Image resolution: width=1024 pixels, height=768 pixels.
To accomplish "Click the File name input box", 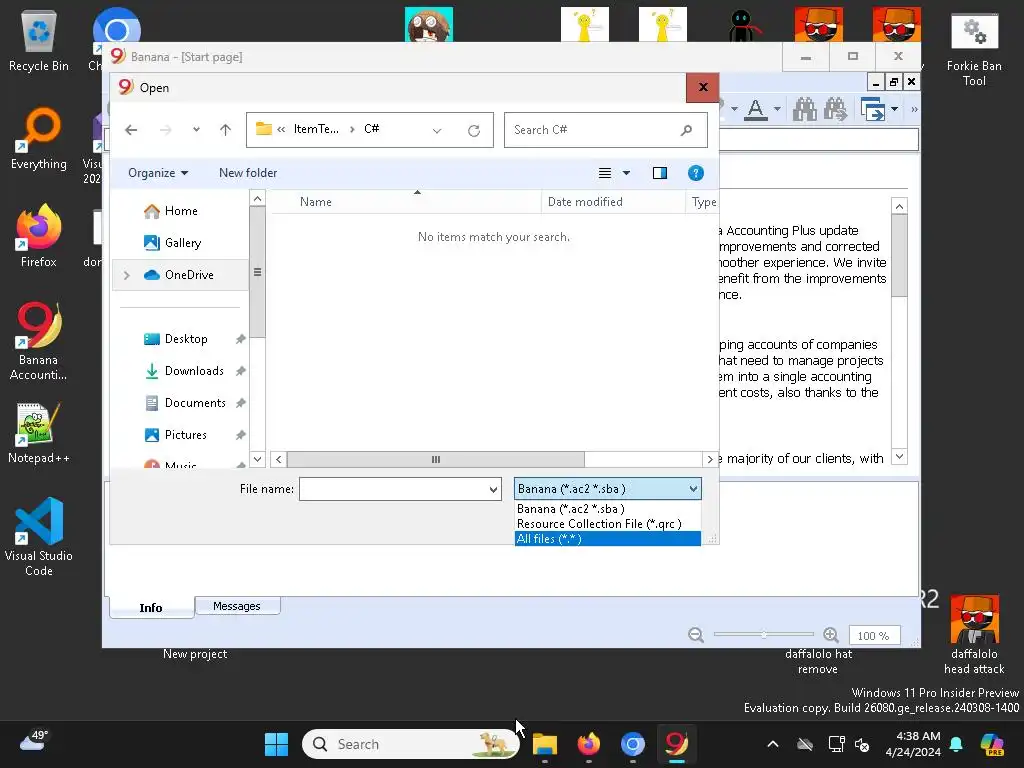I will click(394, 489).
